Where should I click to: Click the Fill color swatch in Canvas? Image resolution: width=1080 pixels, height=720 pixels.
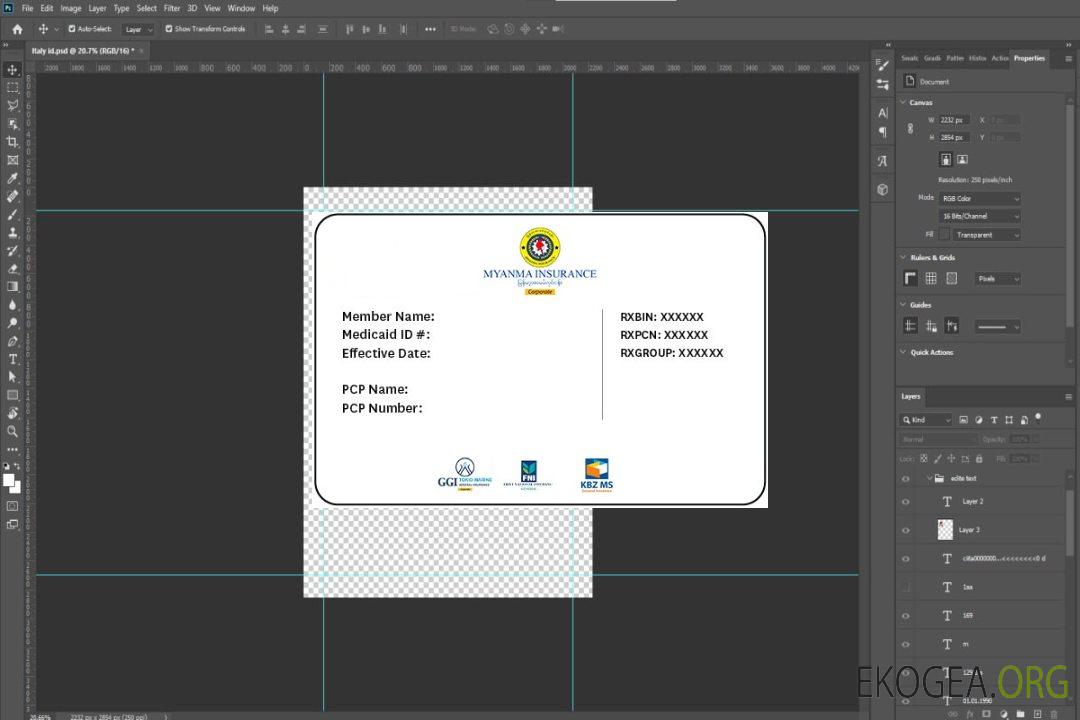pos(944,234)
